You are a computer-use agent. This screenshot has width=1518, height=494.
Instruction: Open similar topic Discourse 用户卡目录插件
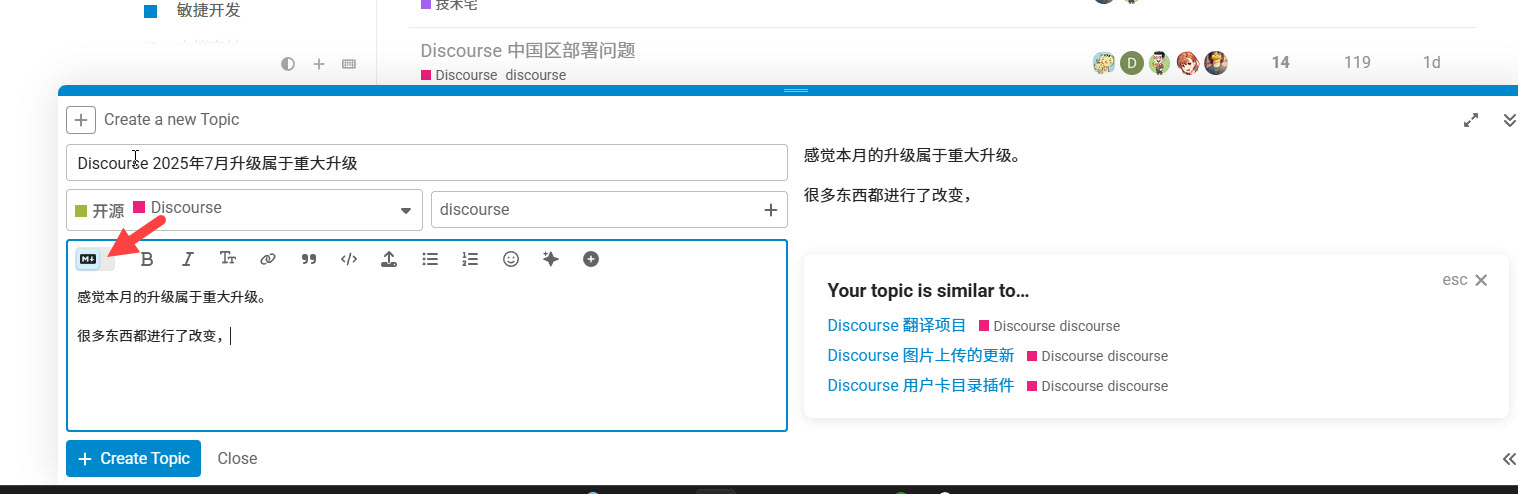pyautogui.click(x=921, y=385)
